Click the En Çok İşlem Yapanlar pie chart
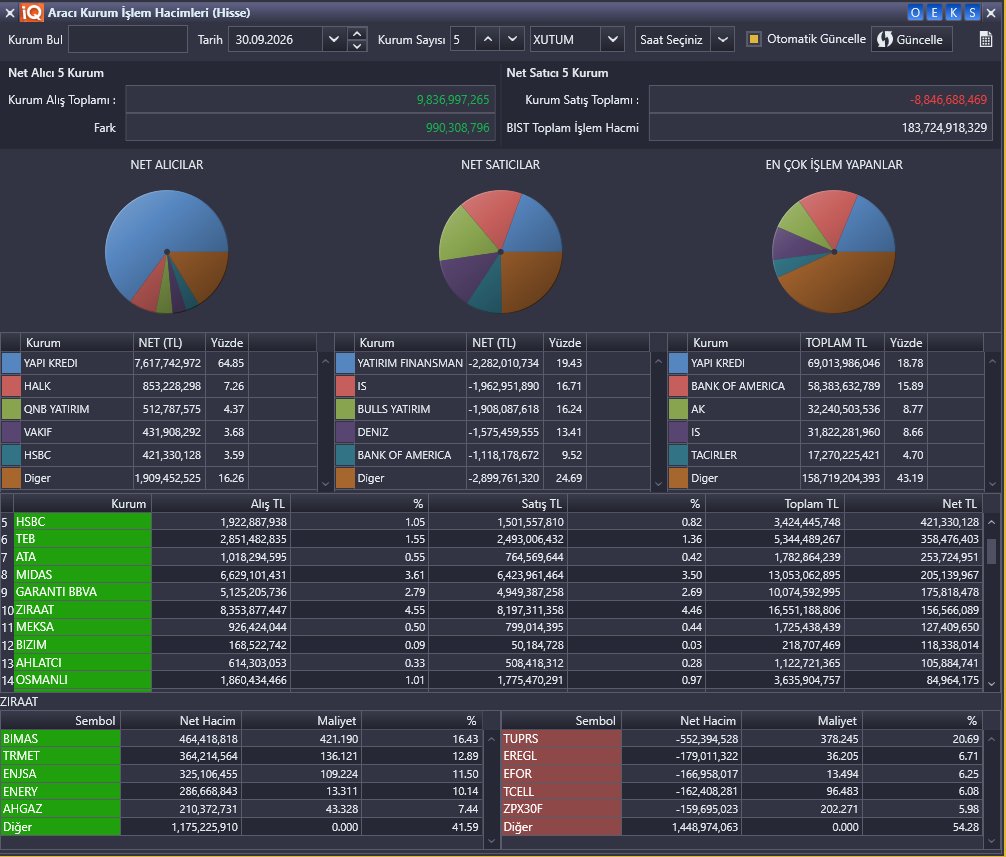Viewport: 1006px width, 857px height. (834, 251)
